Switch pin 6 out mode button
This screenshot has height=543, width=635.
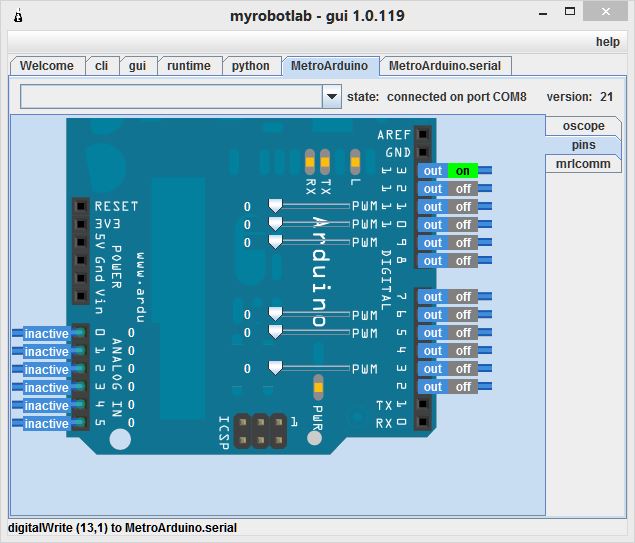[x=433, y=315]
